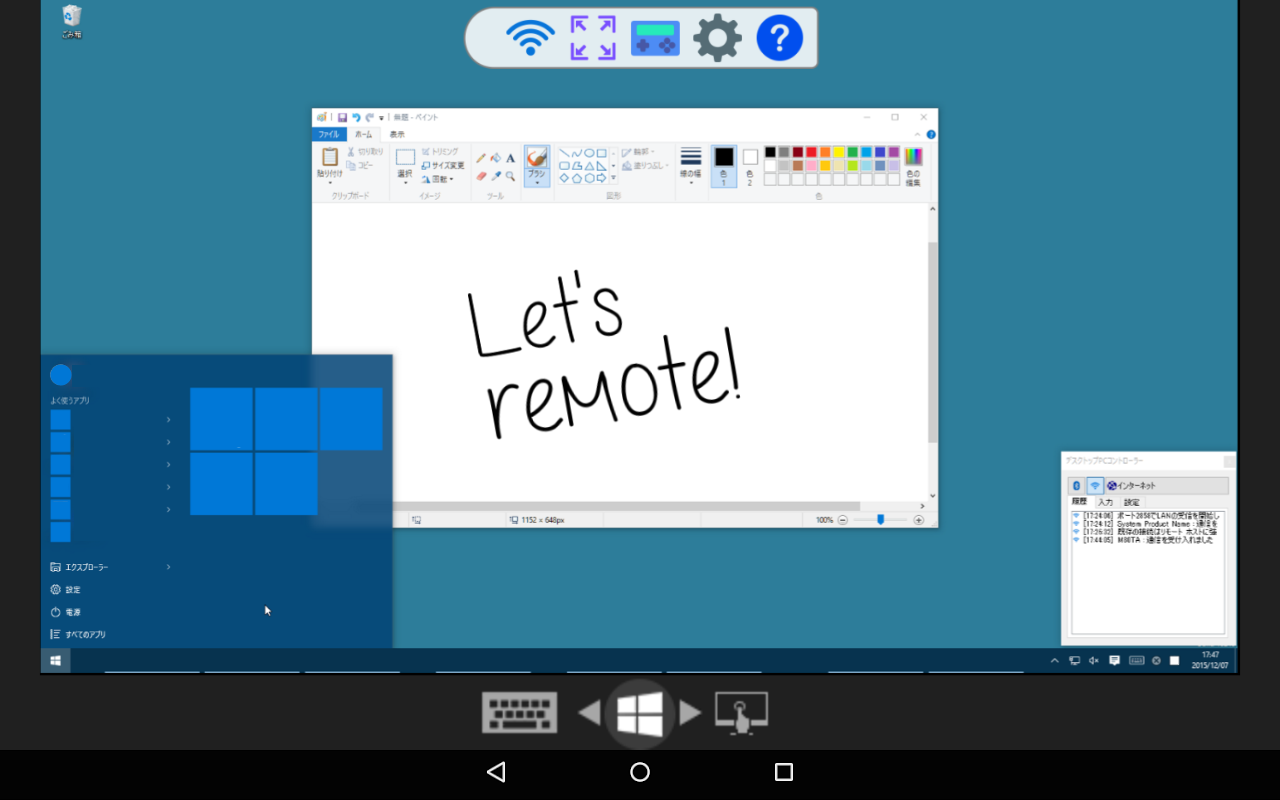Click the muted speaker icon in the system tray
Viewport: 1280px width, 800px height.
pyautogui.click(x=1094, y=660)
